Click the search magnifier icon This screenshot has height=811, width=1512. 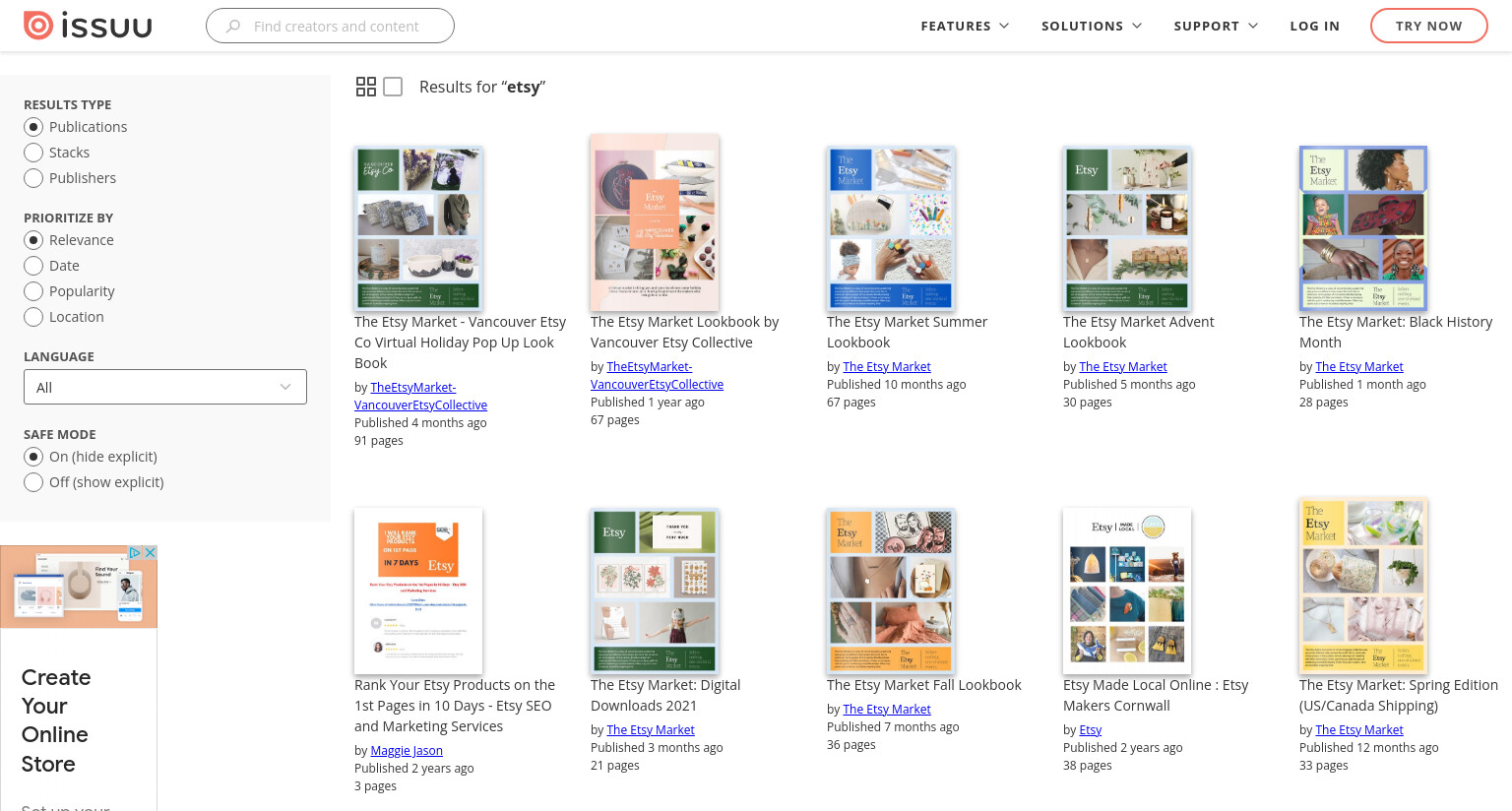tap(233, 27)
